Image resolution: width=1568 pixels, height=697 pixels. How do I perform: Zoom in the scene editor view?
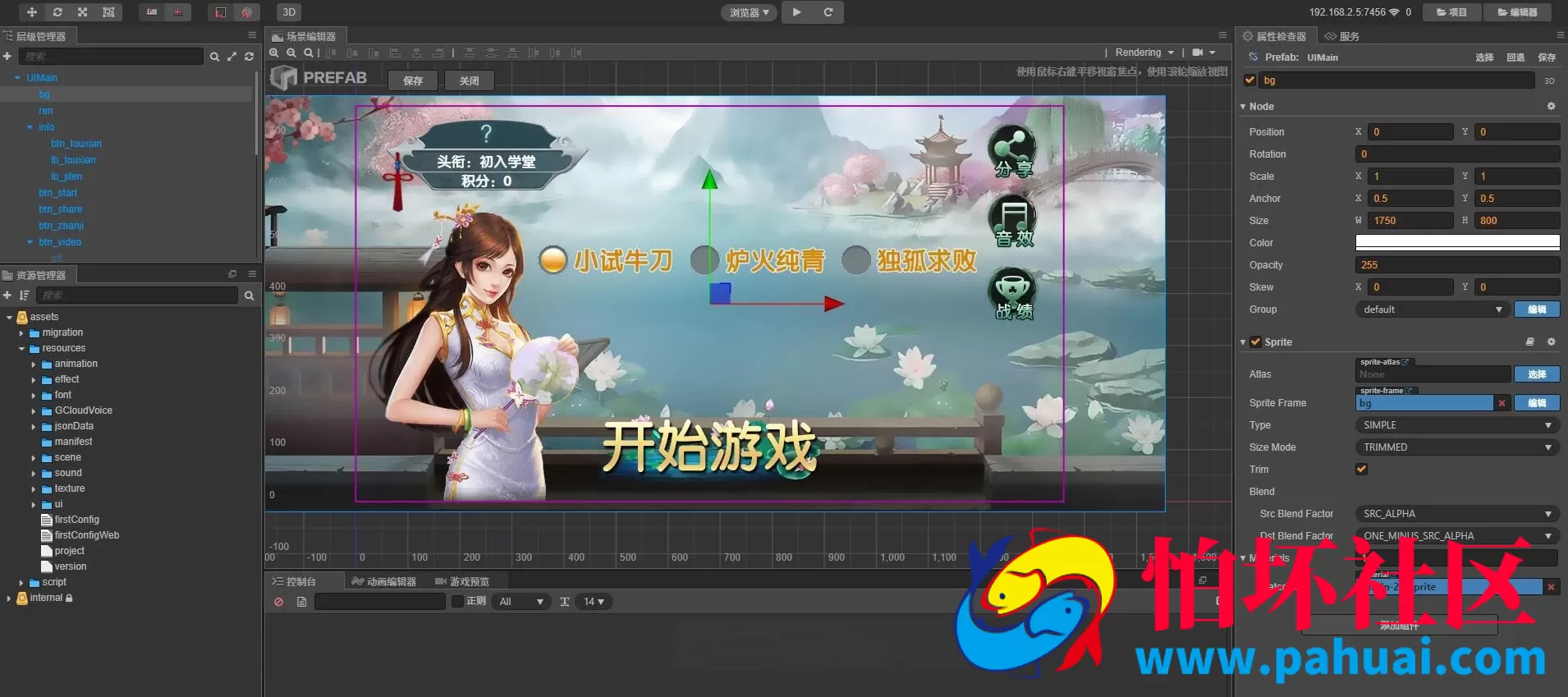tap(274, 53)
